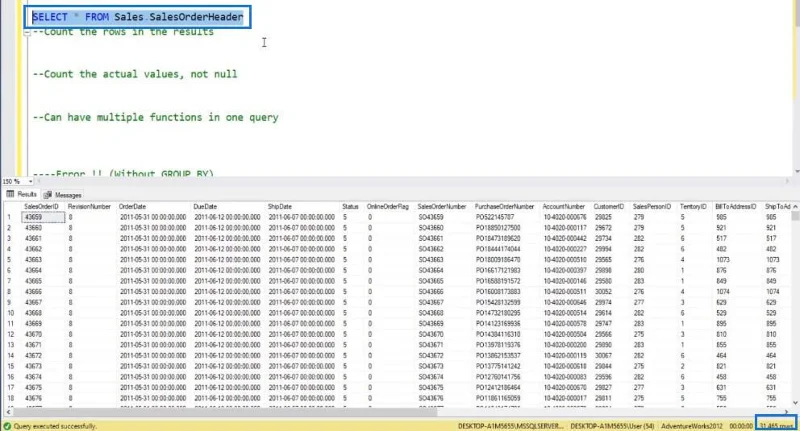Click the query editor vertical scrollbar down arrow
This screenshot has width=800, height=431.
(x=796, y=172)
